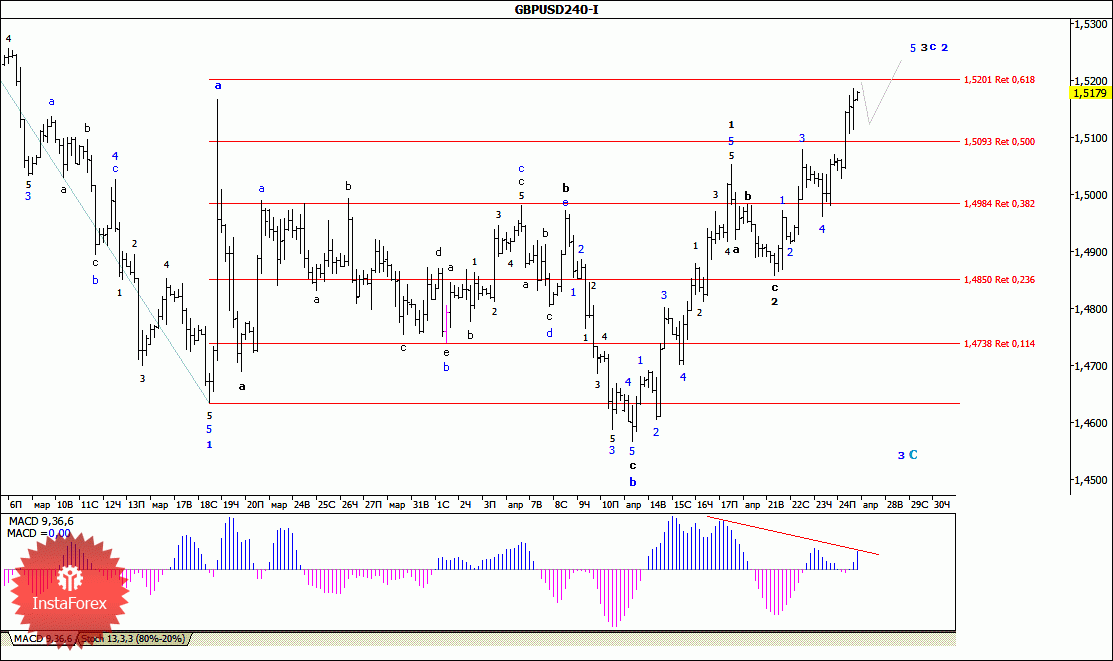This screenshot has height=661, width=1113.
Task: Click the 1,5093 Ret 0,500 level label
Action: point(999,141)
